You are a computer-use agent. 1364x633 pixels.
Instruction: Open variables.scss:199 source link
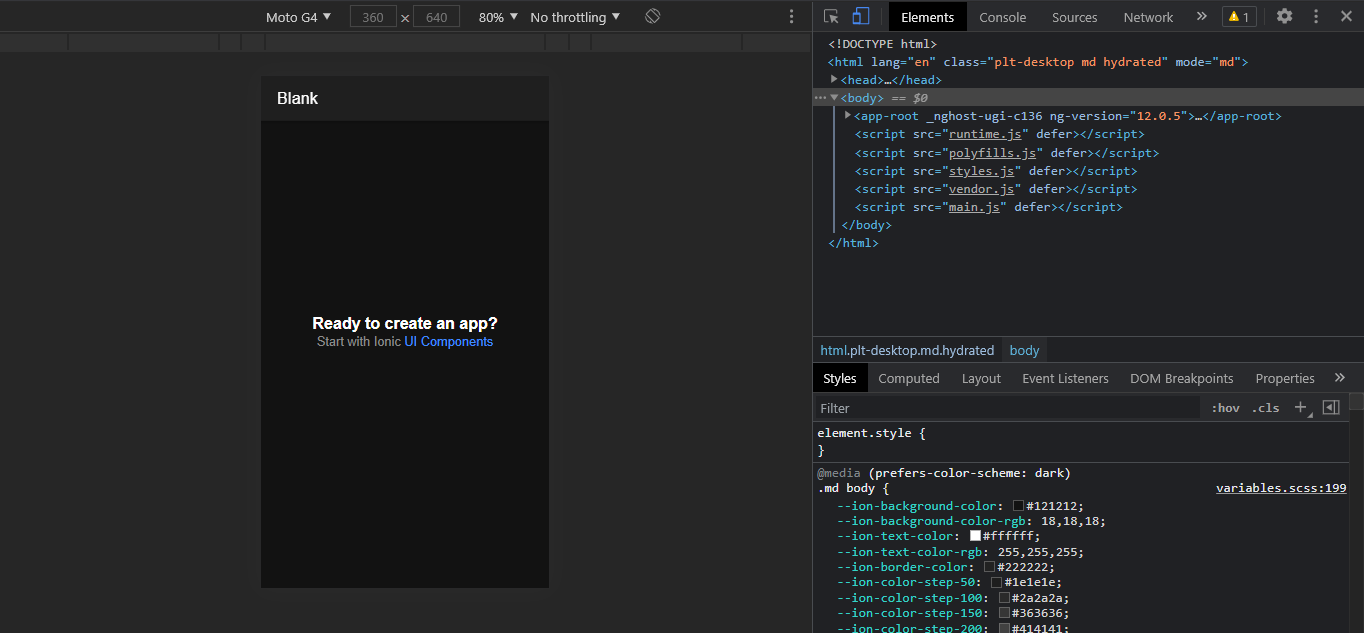(1281, 488)
